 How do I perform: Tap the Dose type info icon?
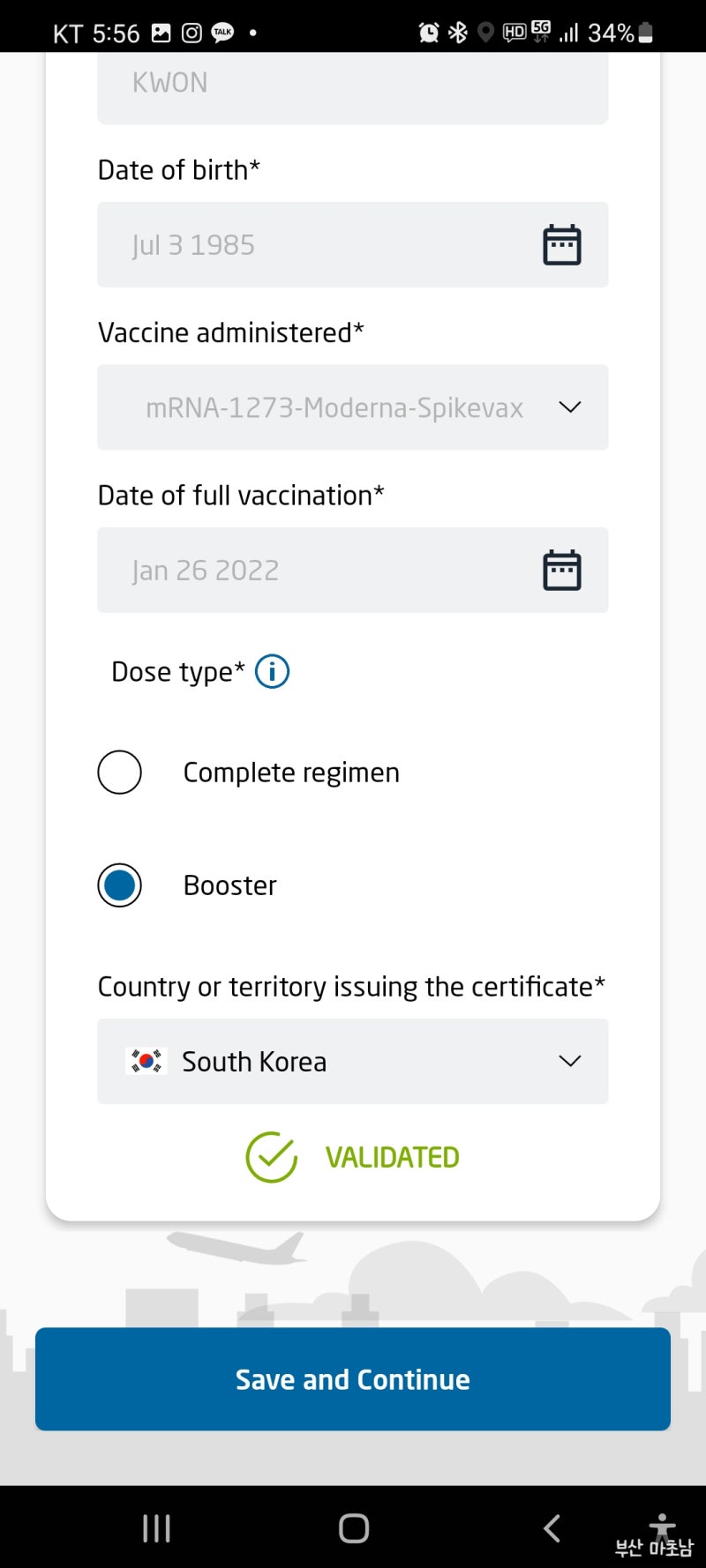tap(272, 671)
